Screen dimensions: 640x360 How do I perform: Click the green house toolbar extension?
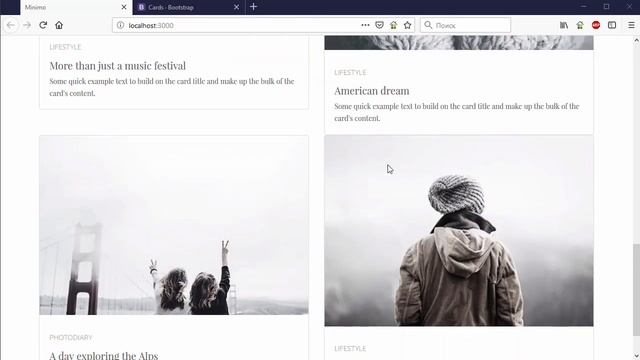click(x=580, y=25)
